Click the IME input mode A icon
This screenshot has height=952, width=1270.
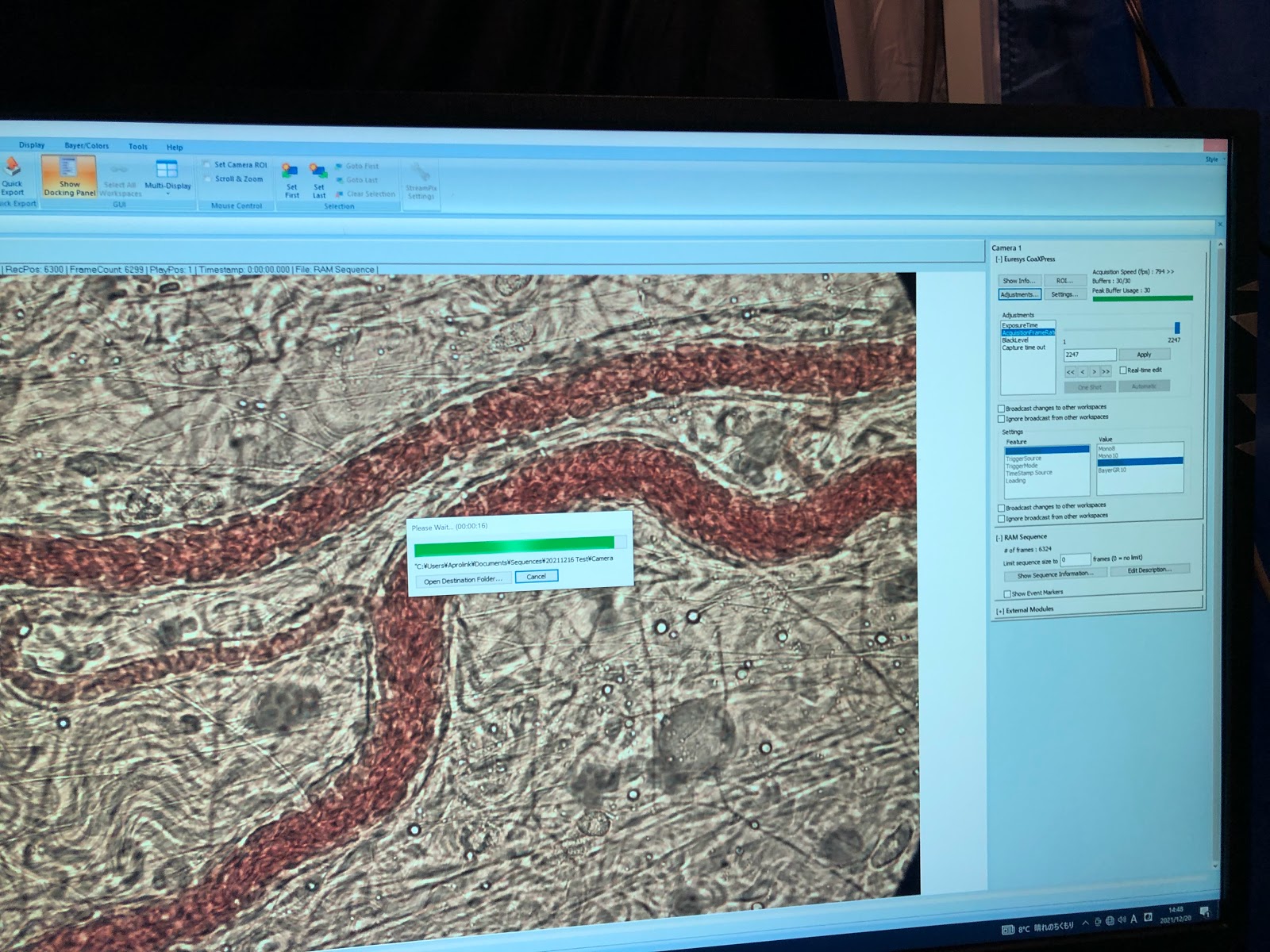(x=1133, y=919)
